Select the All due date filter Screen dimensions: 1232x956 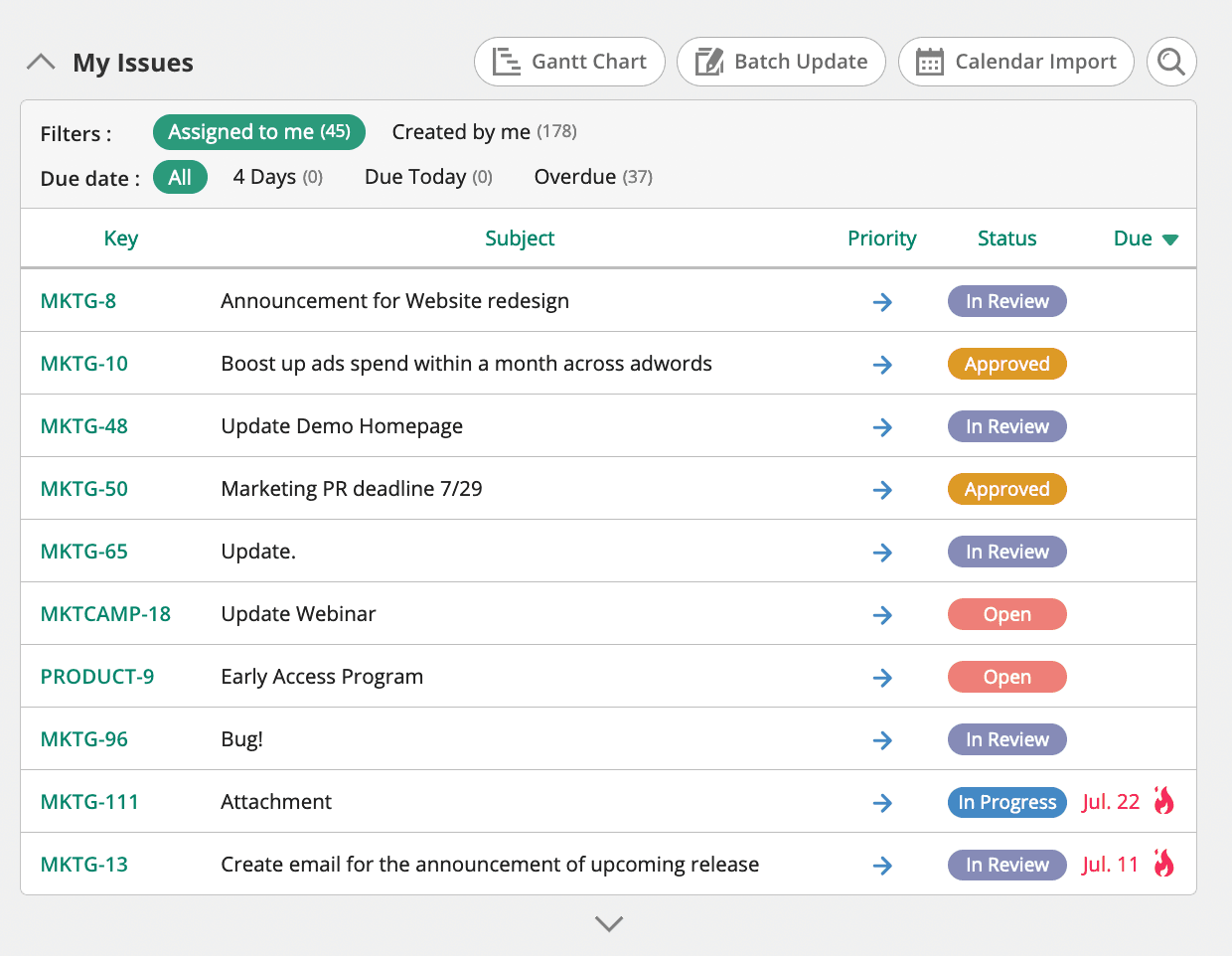[180, 177]
